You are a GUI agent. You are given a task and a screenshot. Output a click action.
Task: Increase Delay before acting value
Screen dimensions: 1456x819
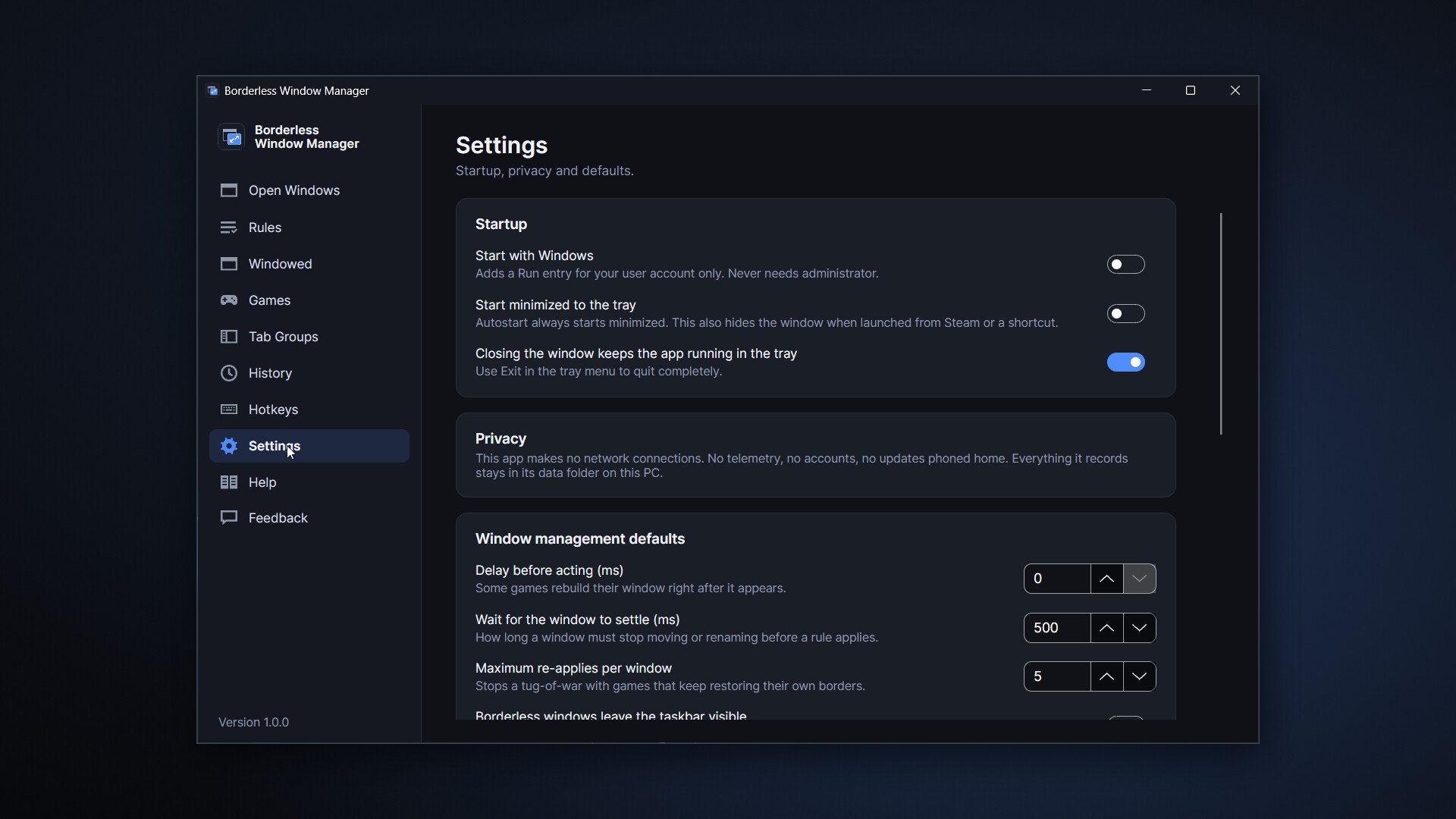point(1106,579)
